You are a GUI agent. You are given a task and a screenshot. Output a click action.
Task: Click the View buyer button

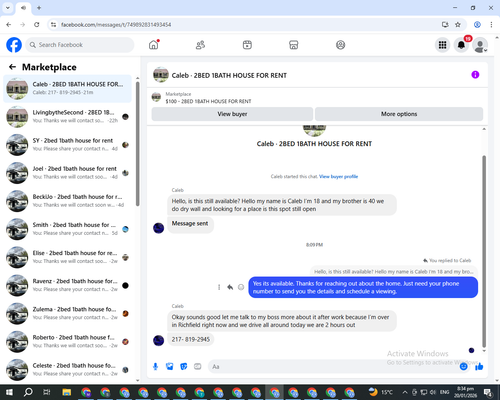pos(232,114)
